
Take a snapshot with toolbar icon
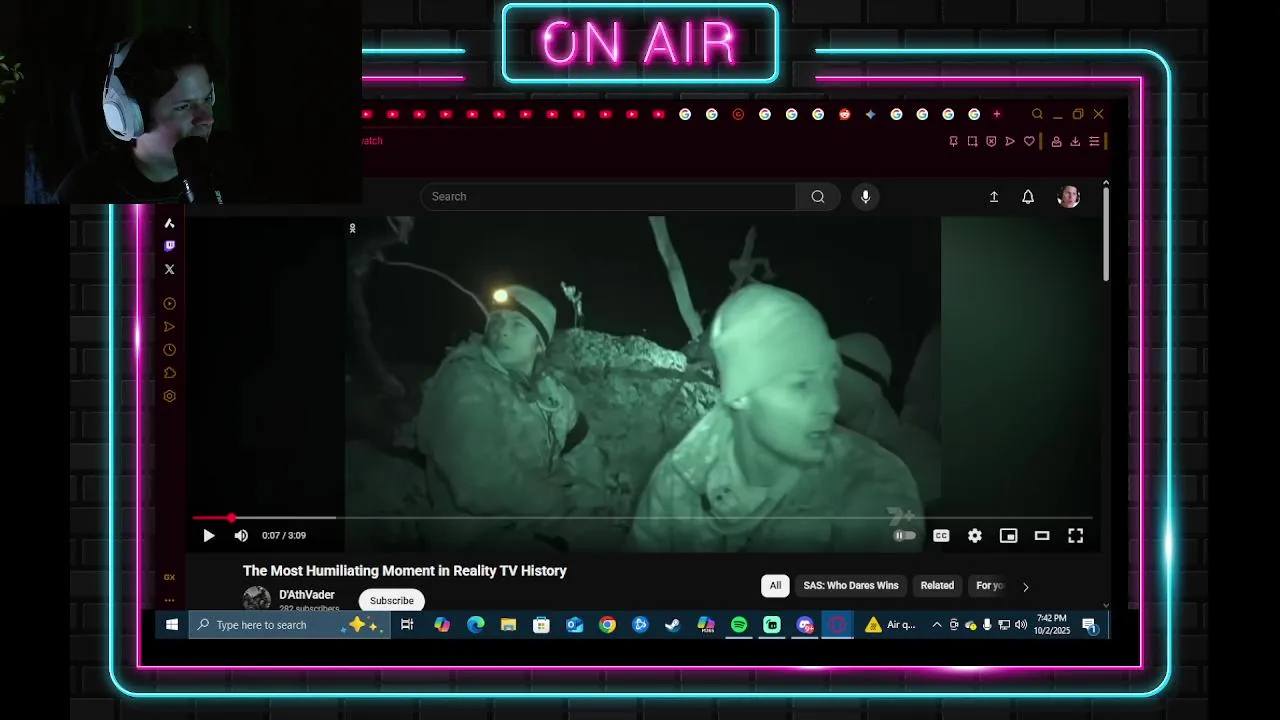tap(972, 141)
